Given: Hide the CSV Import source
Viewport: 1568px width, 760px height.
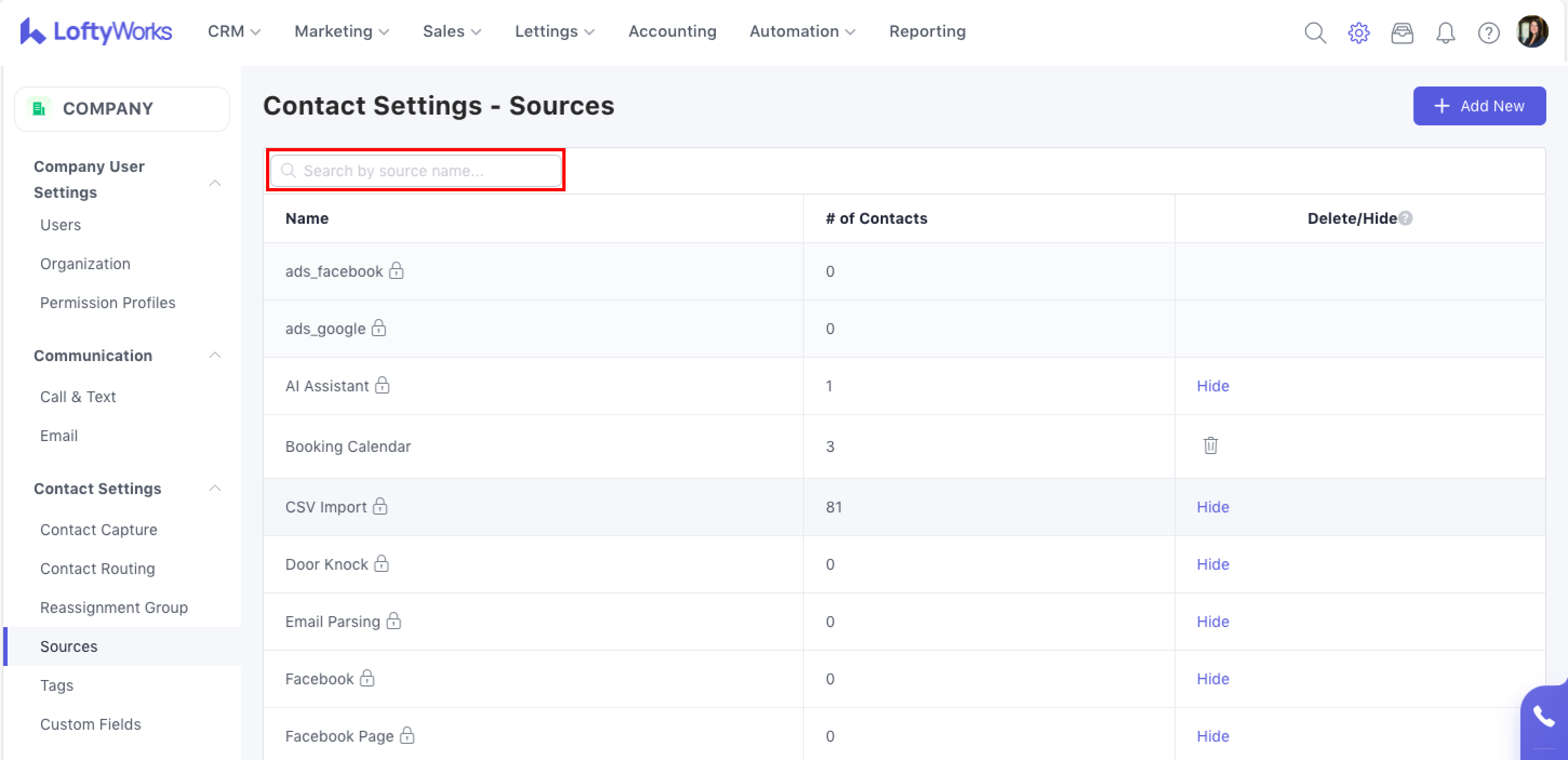Looking at the screenshot, I should [1213, 507].
